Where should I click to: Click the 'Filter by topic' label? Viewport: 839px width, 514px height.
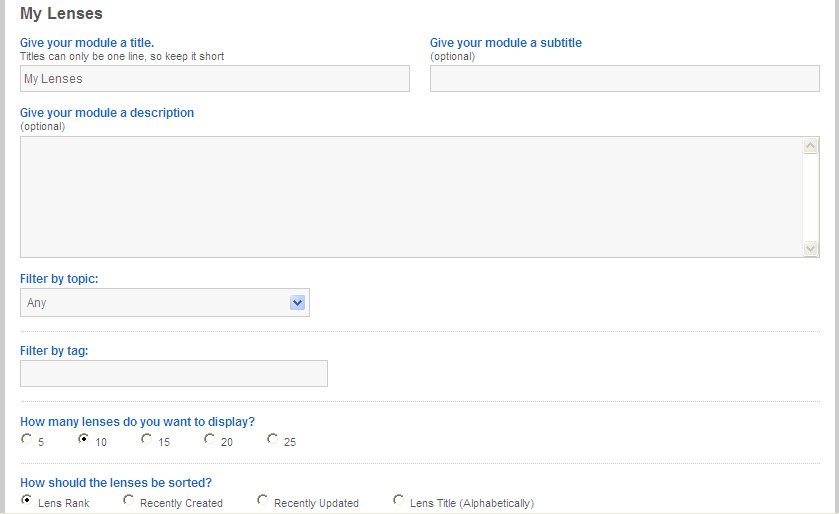pyautogui.click(x=59, y=279)
